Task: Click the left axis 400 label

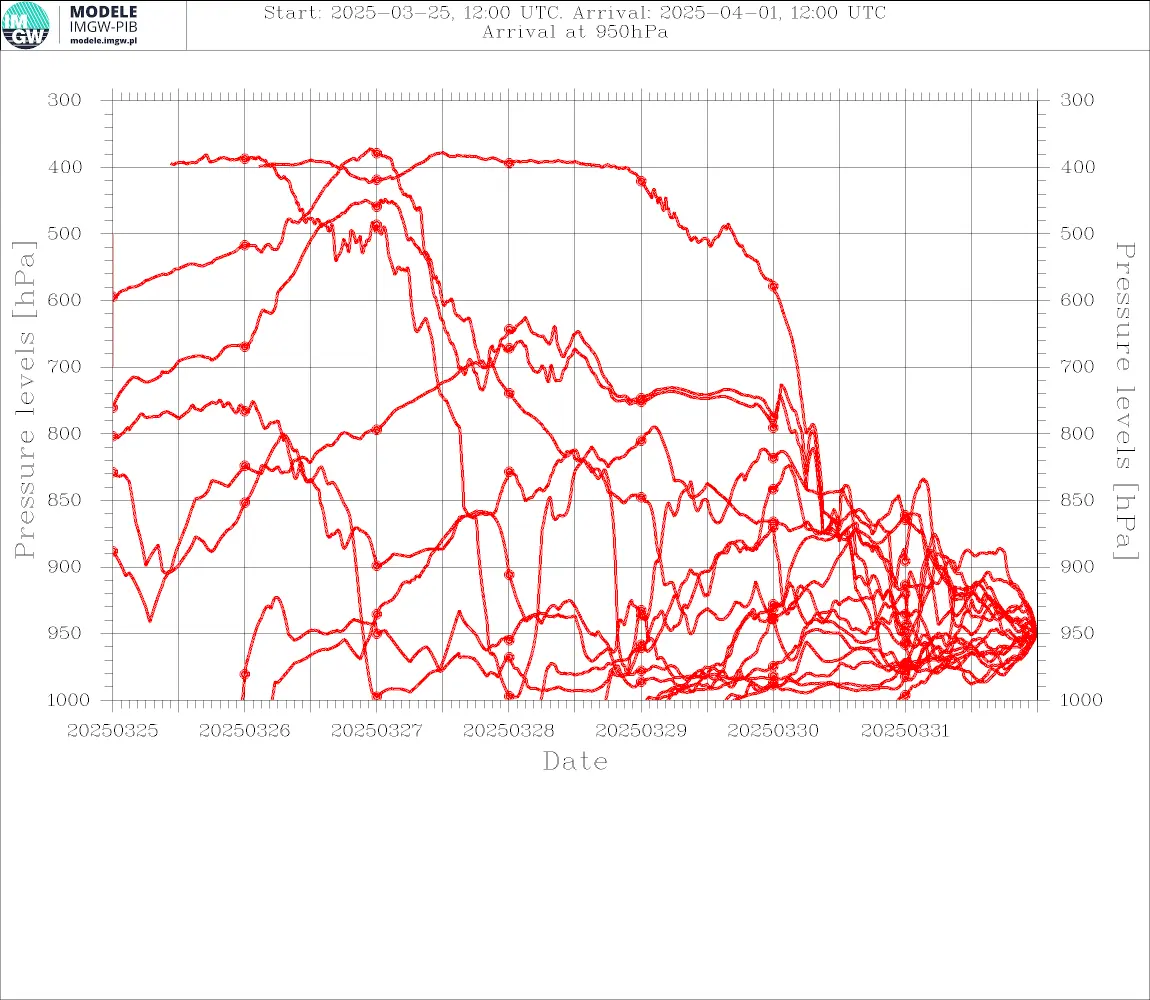Action: [x=65, y=167]
